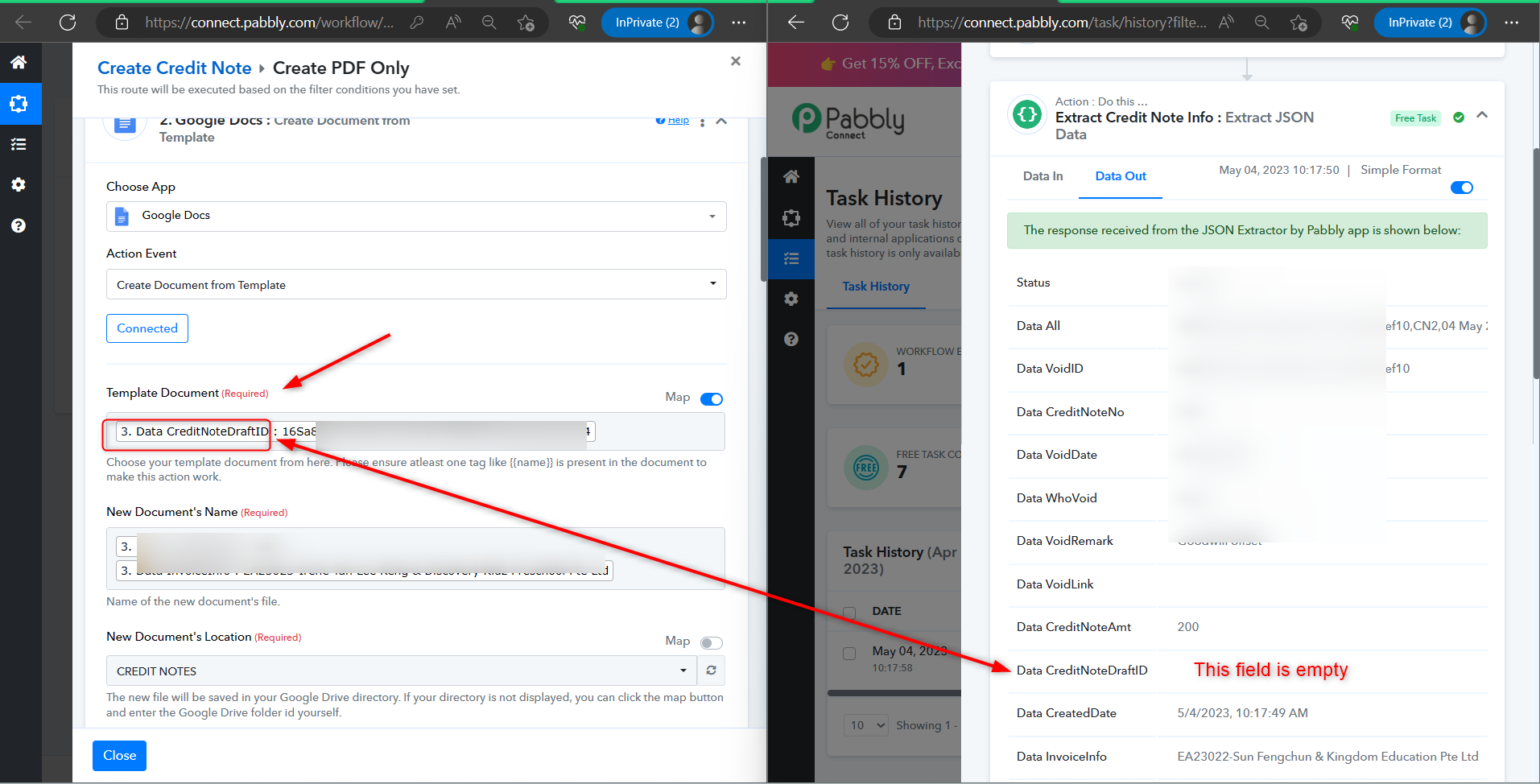Image resolution: width=1540 pixels, height=784 pixels.
Task: Refresh the New Document's Location folder list
Action: pos(712,671)
